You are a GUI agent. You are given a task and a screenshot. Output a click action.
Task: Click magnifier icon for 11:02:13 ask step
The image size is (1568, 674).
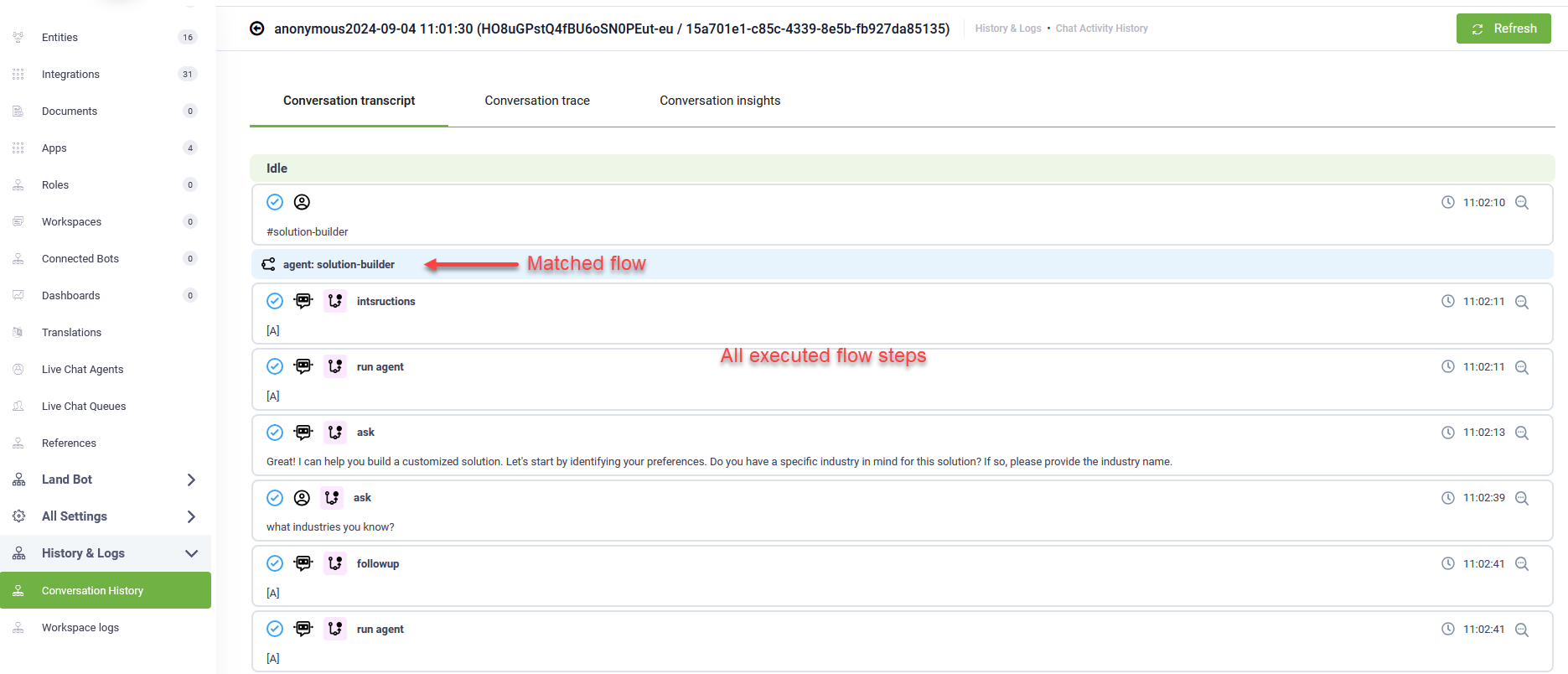click(1522, 433)
